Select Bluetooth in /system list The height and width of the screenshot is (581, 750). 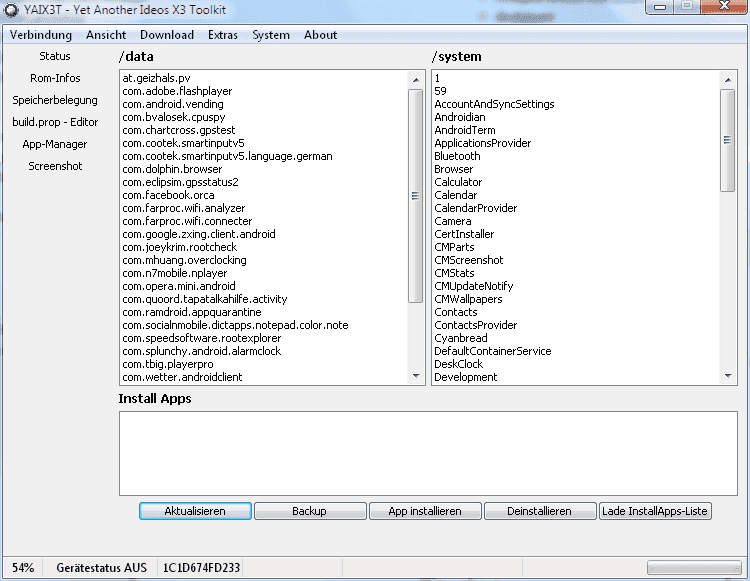click(x=457, y=156)
